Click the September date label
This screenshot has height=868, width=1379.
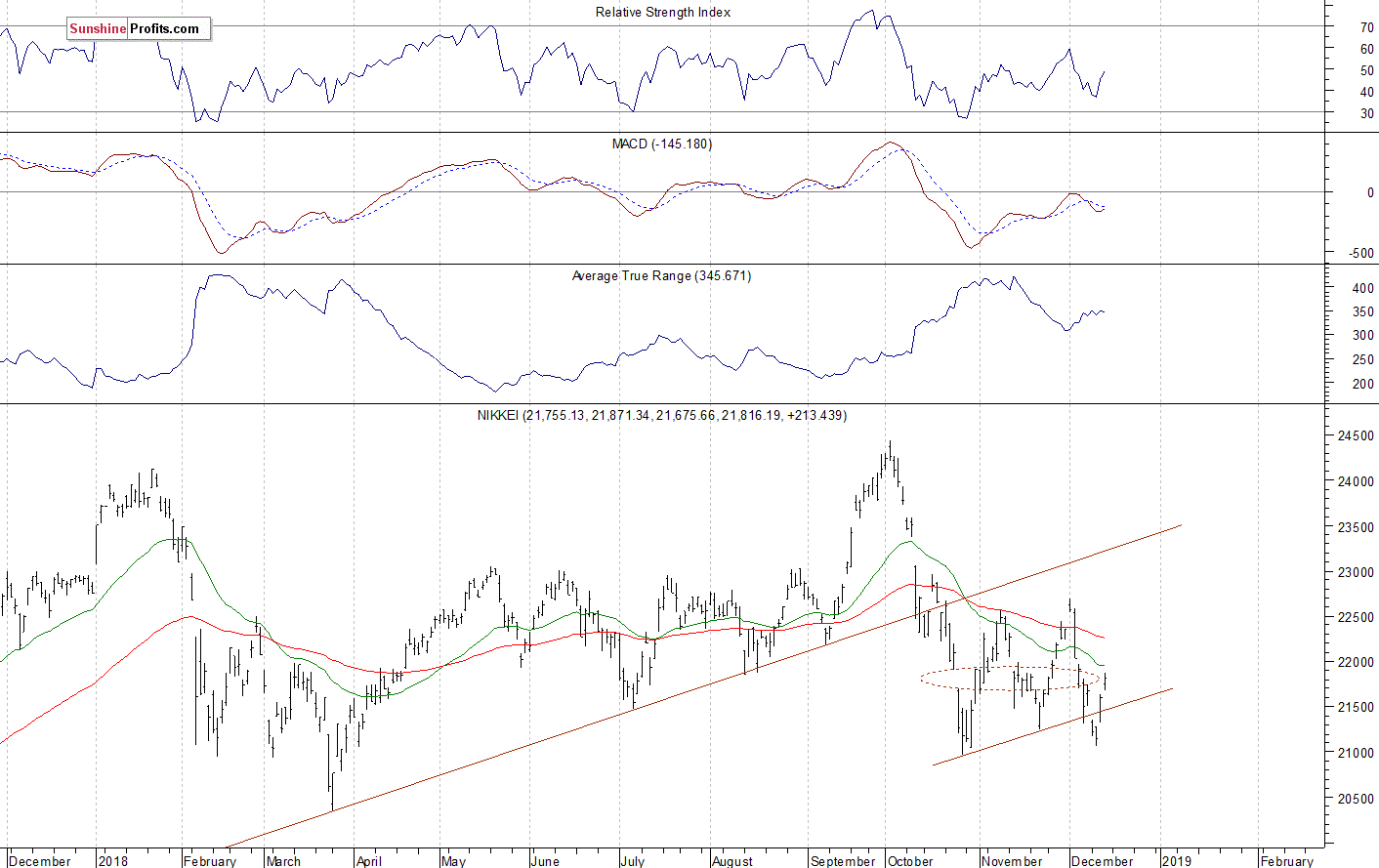(x=843, y=861)
